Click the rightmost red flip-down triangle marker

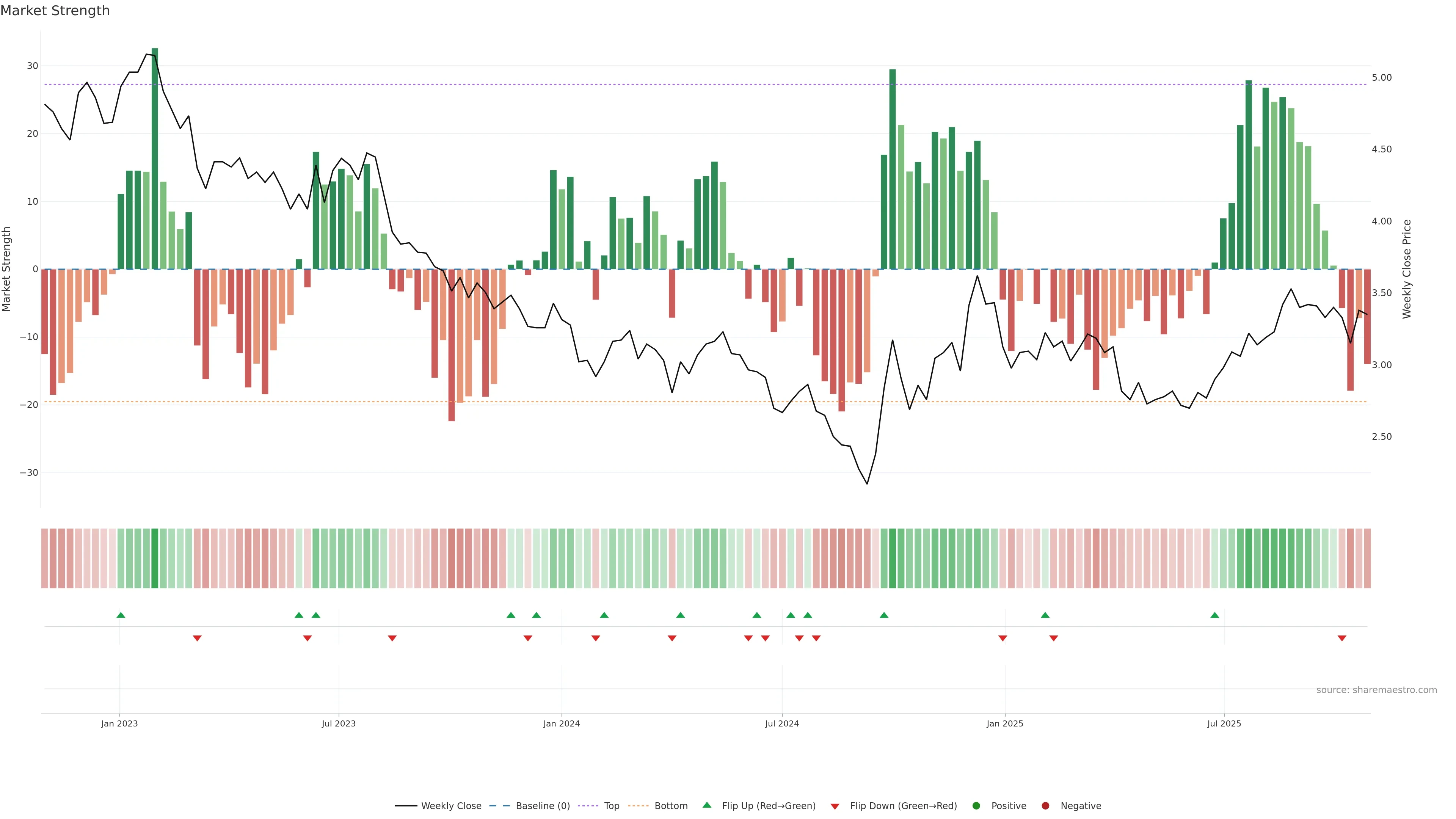tap(1342, 638)
